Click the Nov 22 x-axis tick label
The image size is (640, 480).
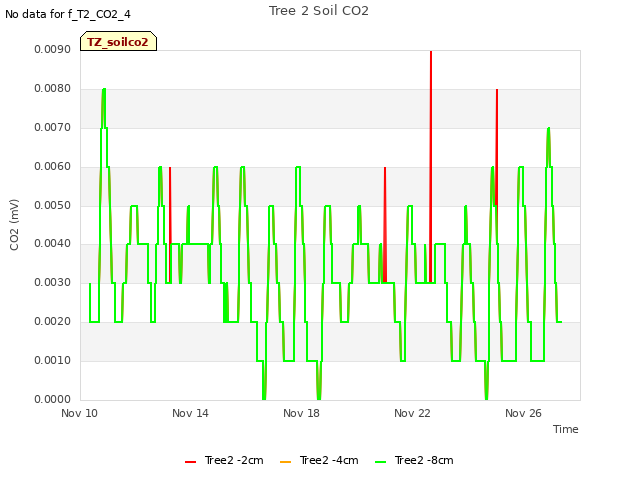412,413
